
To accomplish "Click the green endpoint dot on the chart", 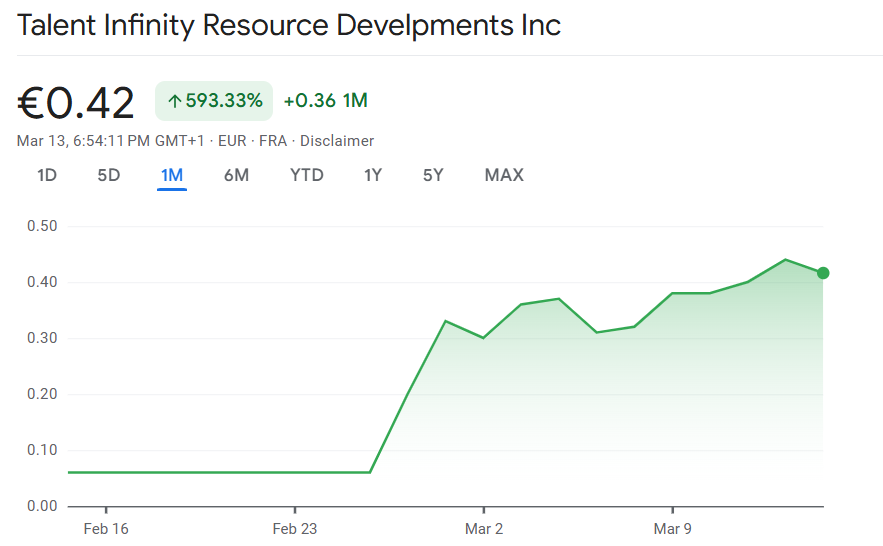I will (x=823, y=273).
